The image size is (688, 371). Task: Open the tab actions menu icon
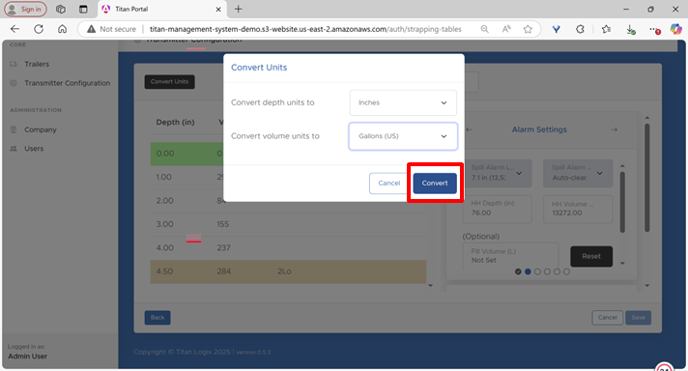pyautogui.click(x=83, y=9)
